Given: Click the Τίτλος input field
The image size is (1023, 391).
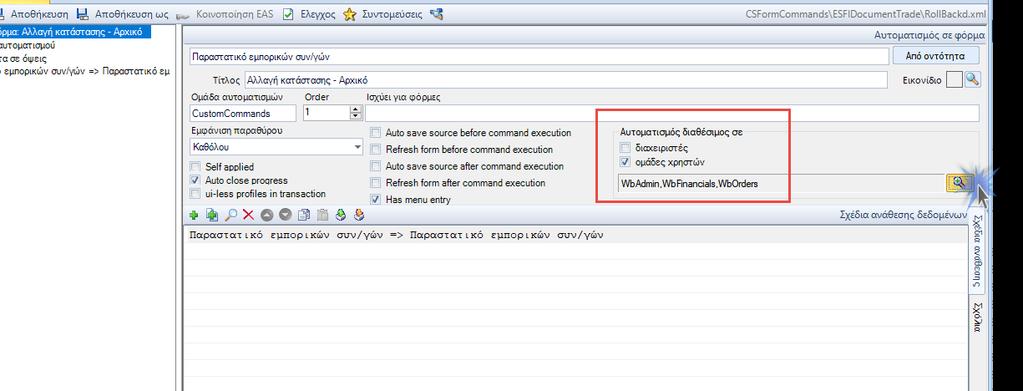Looking at the screenshot, I should point(566,80).
